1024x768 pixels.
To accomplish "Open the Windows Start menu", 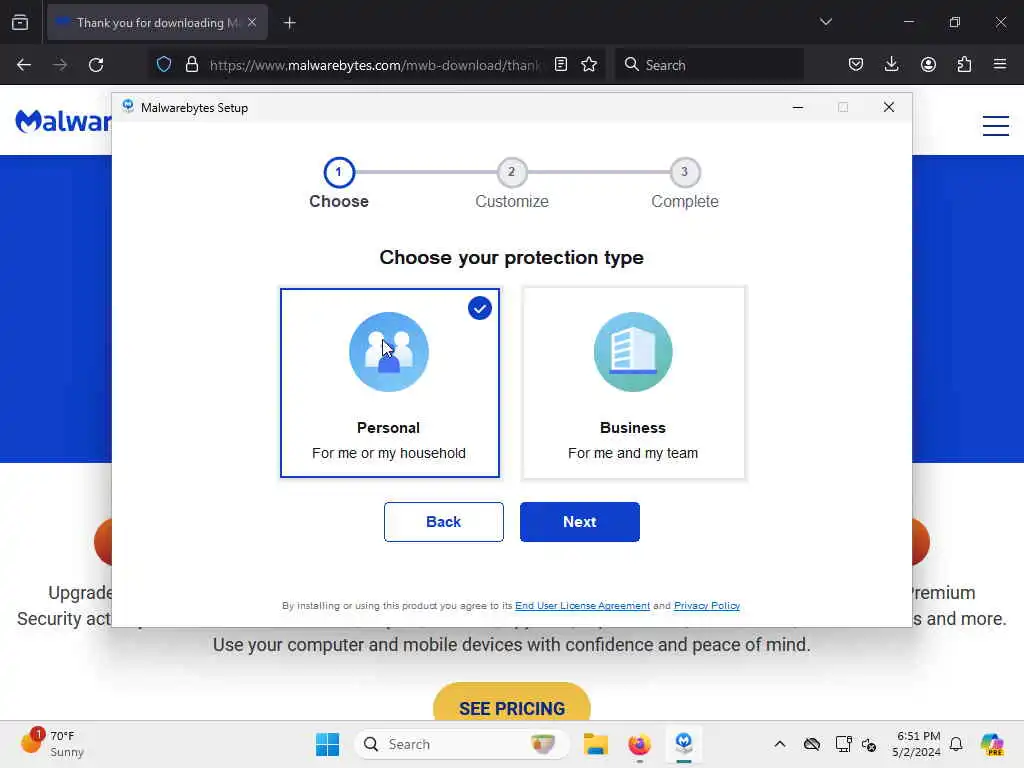I will pos(327,744).
